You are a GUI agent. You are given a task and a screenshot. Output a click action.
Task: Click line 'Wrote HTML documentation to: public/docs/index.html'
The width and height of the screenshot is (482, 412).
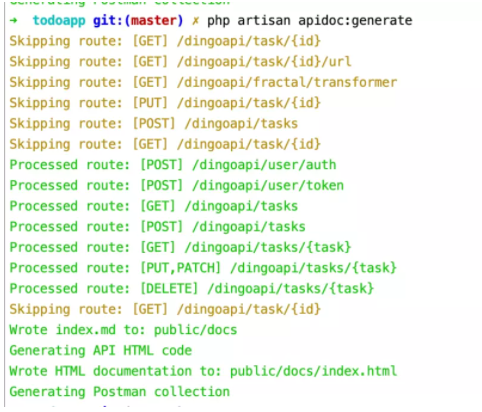coord(203,371)
